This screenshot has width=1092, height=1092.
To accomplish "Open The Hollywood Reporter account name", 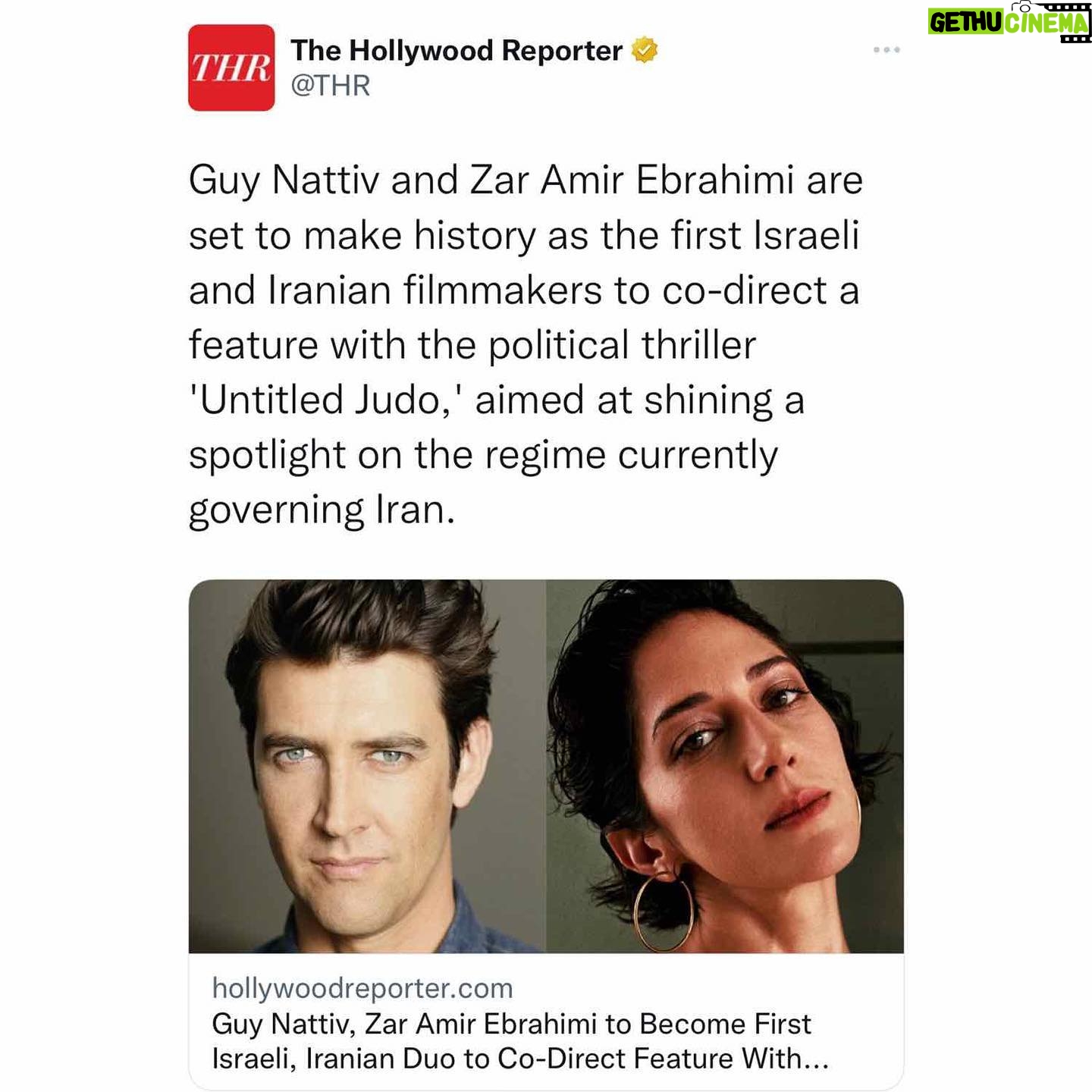I will 457,50.
